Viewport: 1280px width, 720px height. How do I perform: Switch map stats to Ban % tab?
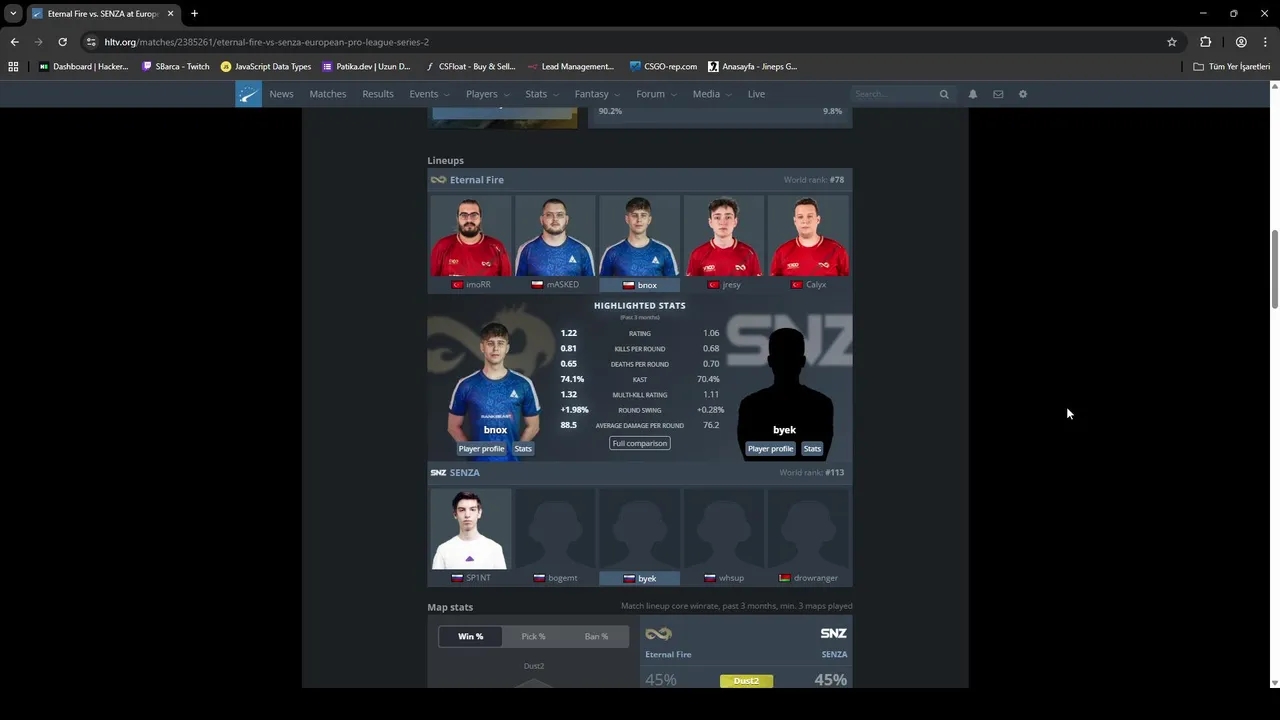tap(596, 637)
